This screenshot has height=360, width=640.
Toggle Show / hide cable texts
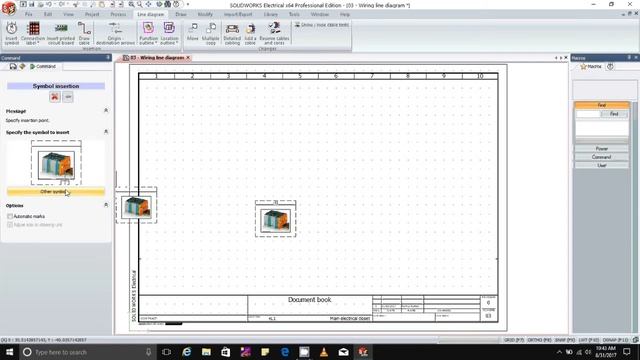pos(322,25)
